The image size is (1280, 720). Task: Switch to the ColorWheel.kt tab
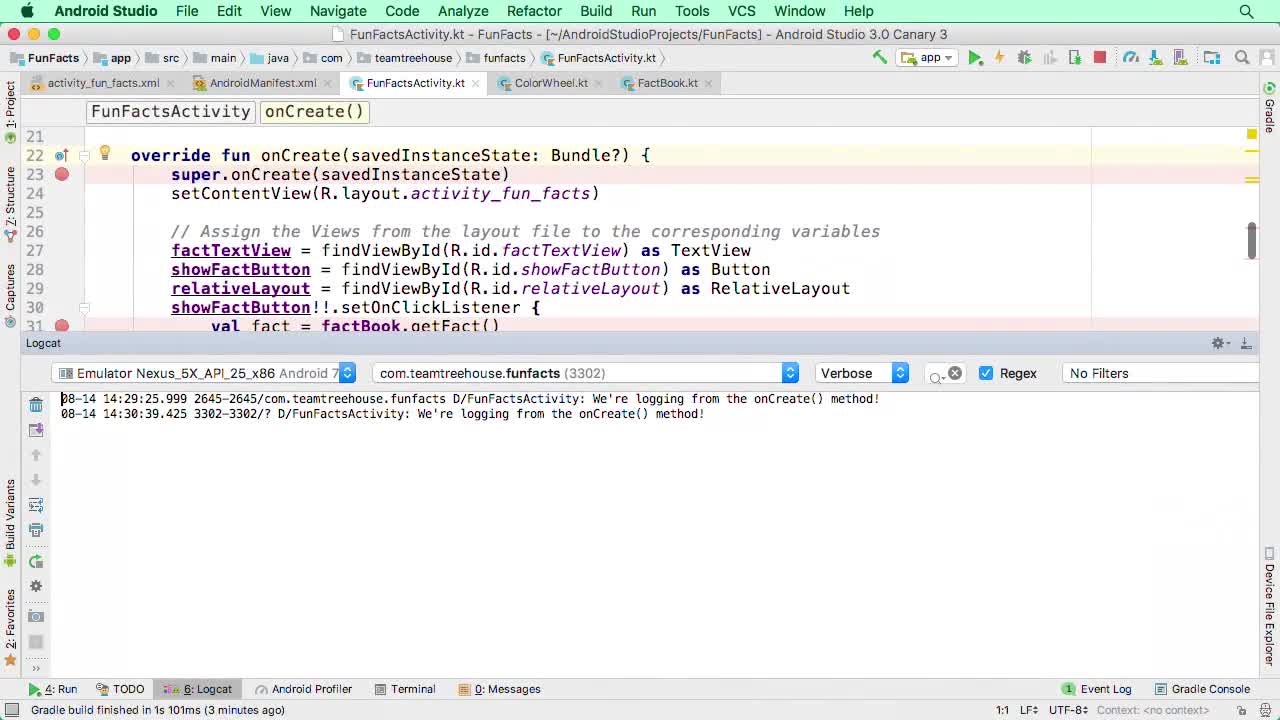550,83
